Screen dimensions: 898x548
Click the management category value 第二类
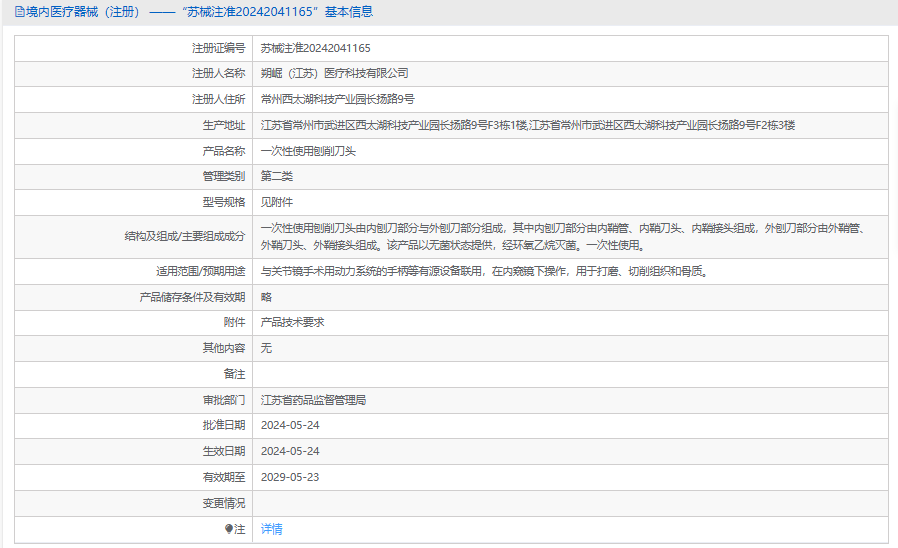[x=276, y=176]
